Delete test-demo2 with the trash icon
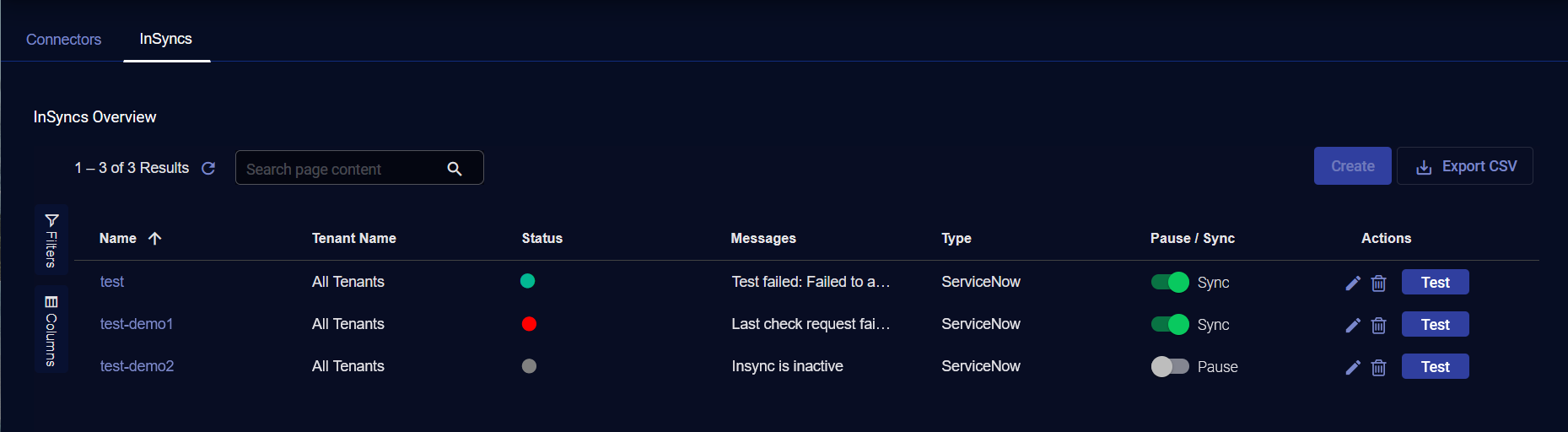Screen dimensions: 1568x432 click(1378, 367)
